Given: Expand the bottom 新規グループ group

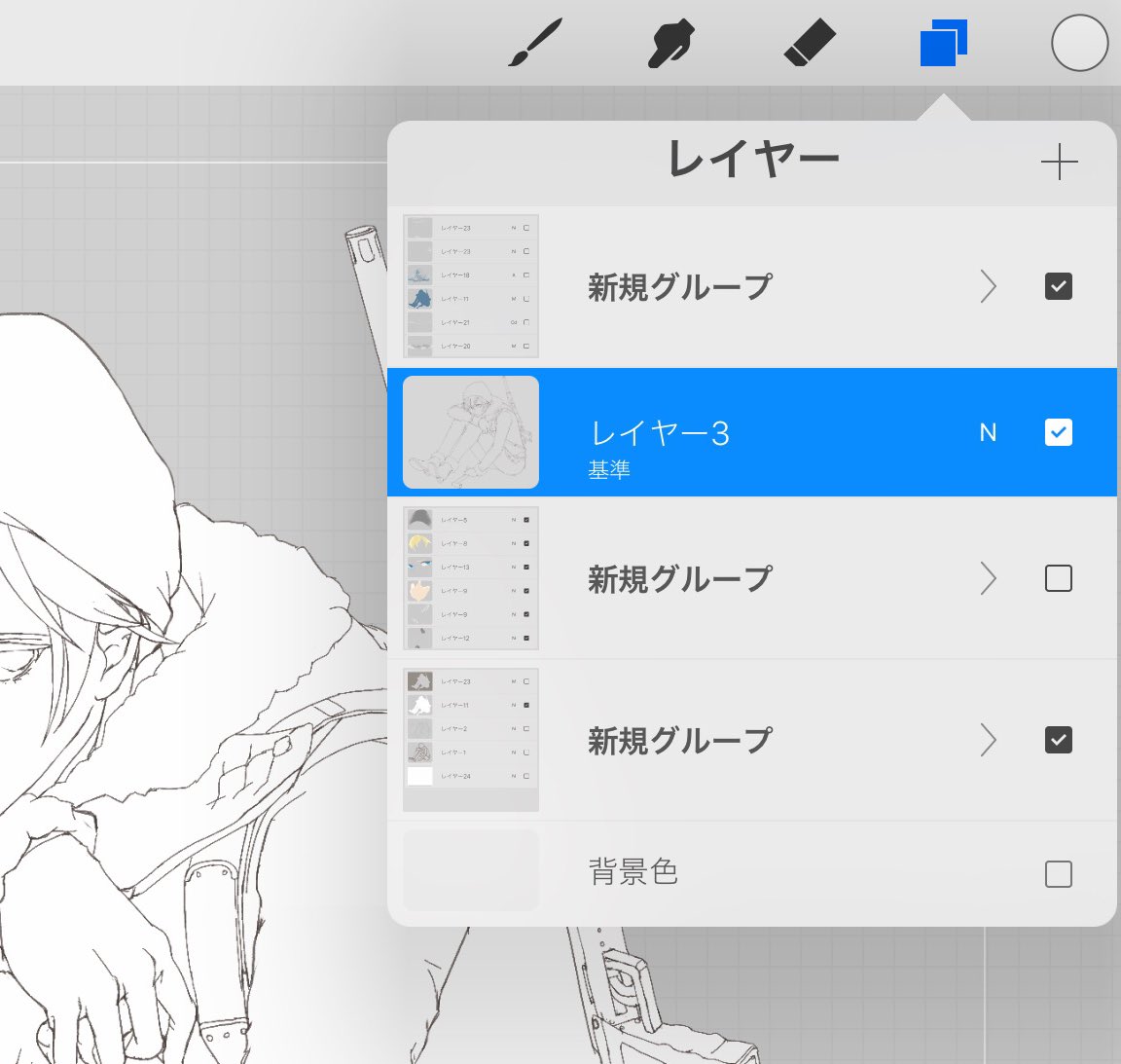Looking at the screenshot, I should point(988,741).
